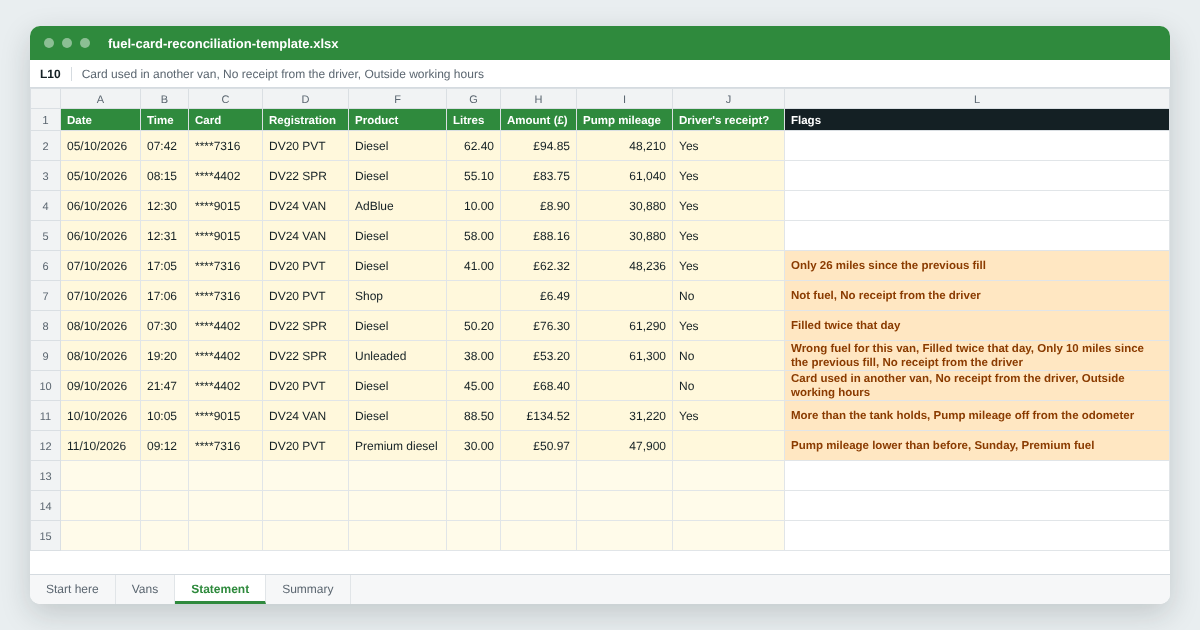1200x630 pixels.
Task: Click the Flags header cell
Action: [977, 120]
